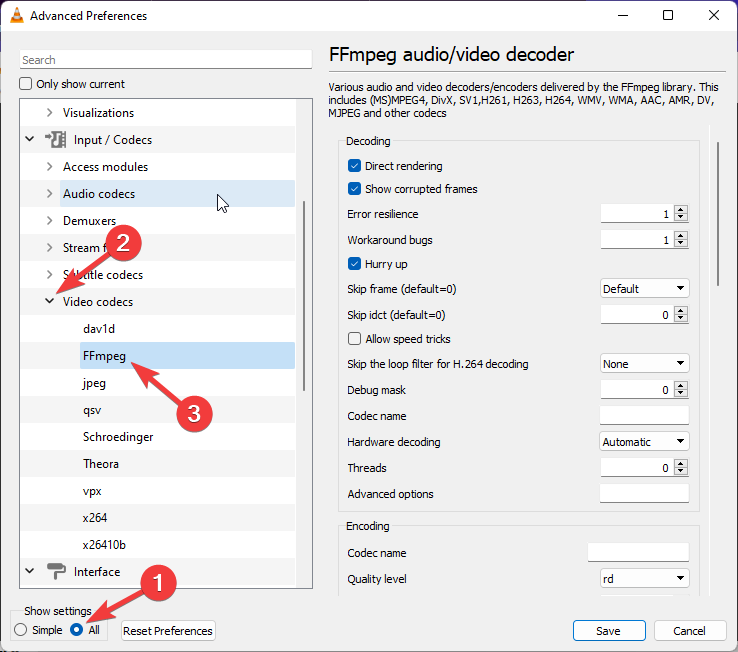
Task: Close the Advanced Preferences window
Action: (714, 16)
